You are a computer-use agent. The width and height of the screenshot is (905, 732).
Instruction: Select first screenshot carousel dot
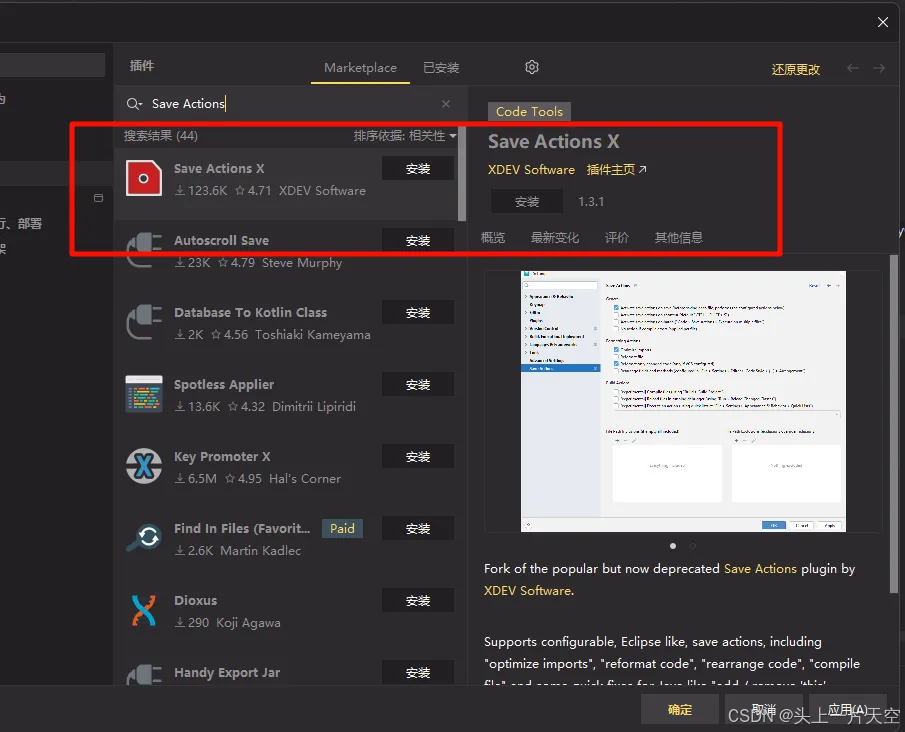[673, 546]
